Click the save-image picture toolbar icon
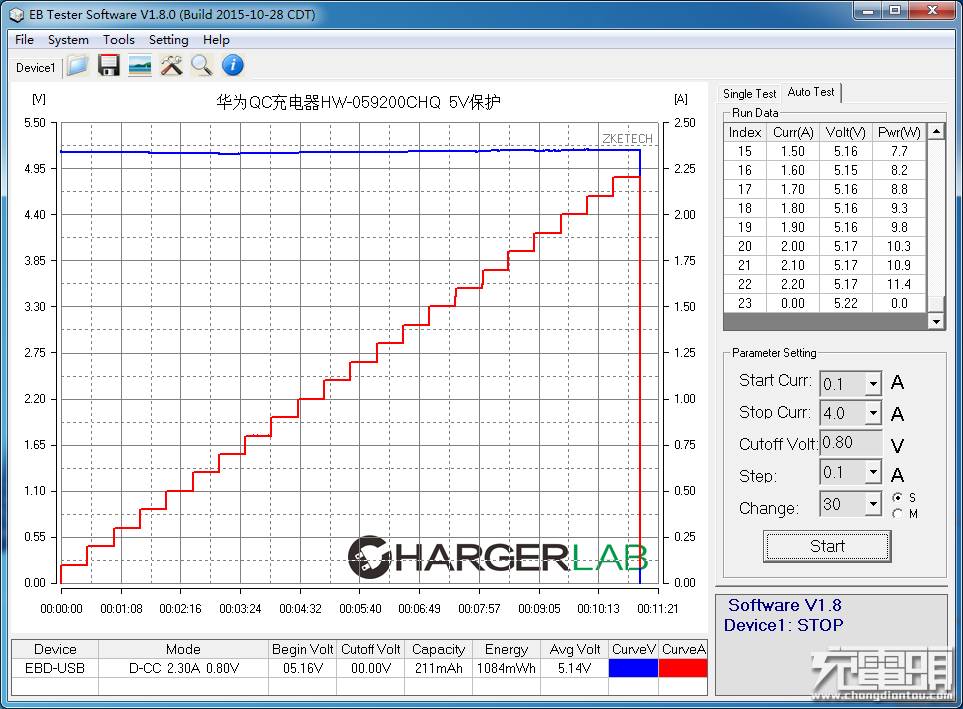 (x=140, y=65)
